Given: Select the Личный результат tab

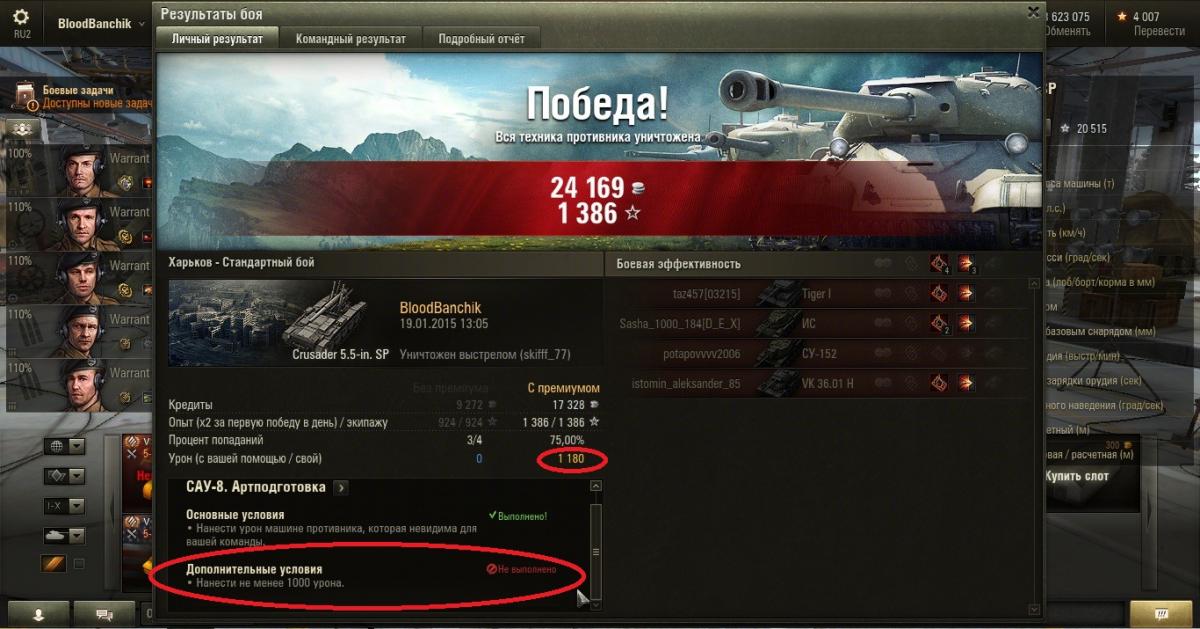Looking at the screenshot, I should [x=218, y=39].
